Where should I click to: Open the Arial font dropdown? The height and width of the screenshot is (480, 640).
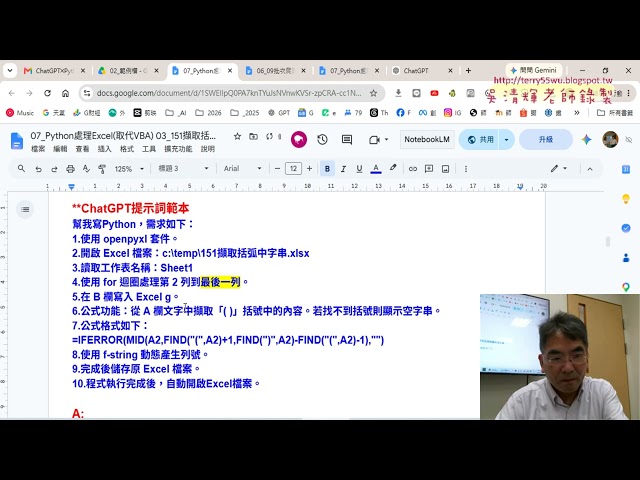point(242,169)
